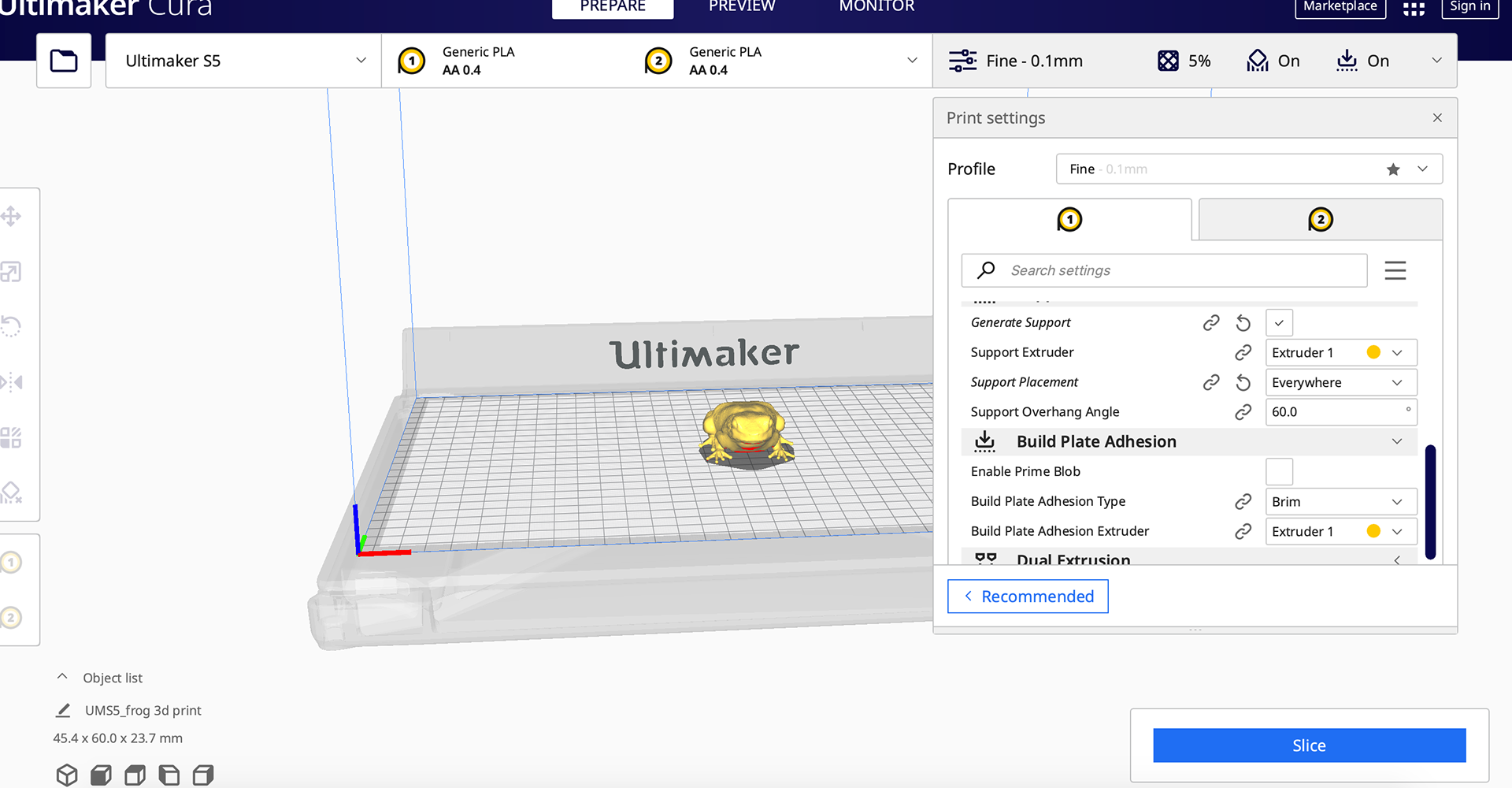Switch to the PREPARE stage
Image resolution: width=1512 pixels, height=788 pixels.
[x=613, y=7]
